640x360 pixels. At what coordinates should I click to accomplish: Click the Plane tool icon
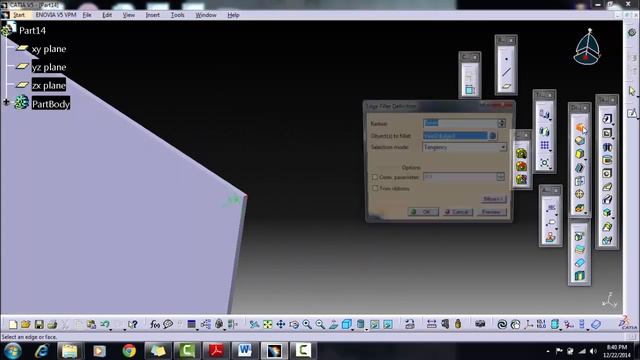[506, 86]
